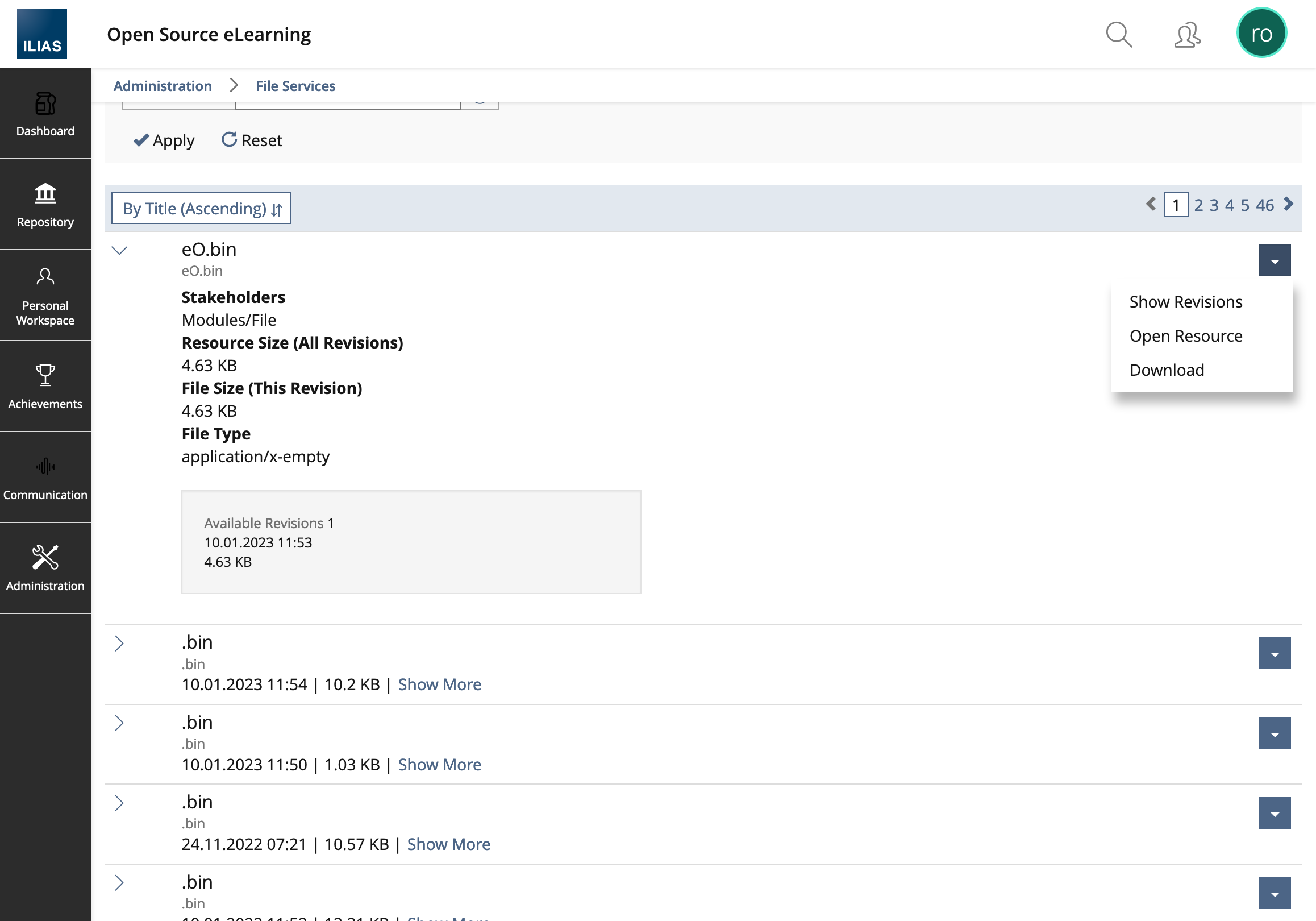
Task: Click the Apply filter button
Action: (165, 140)
